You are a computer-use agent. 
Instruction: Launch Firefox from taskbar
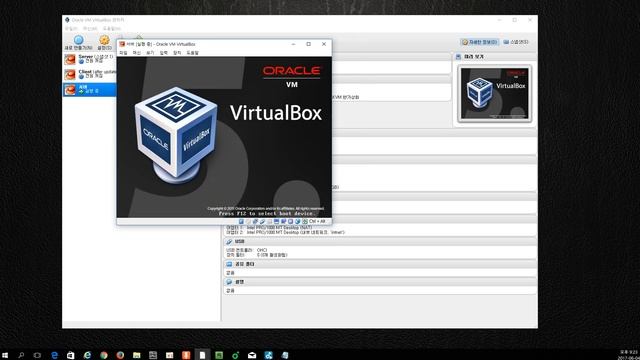coord(120,355)
